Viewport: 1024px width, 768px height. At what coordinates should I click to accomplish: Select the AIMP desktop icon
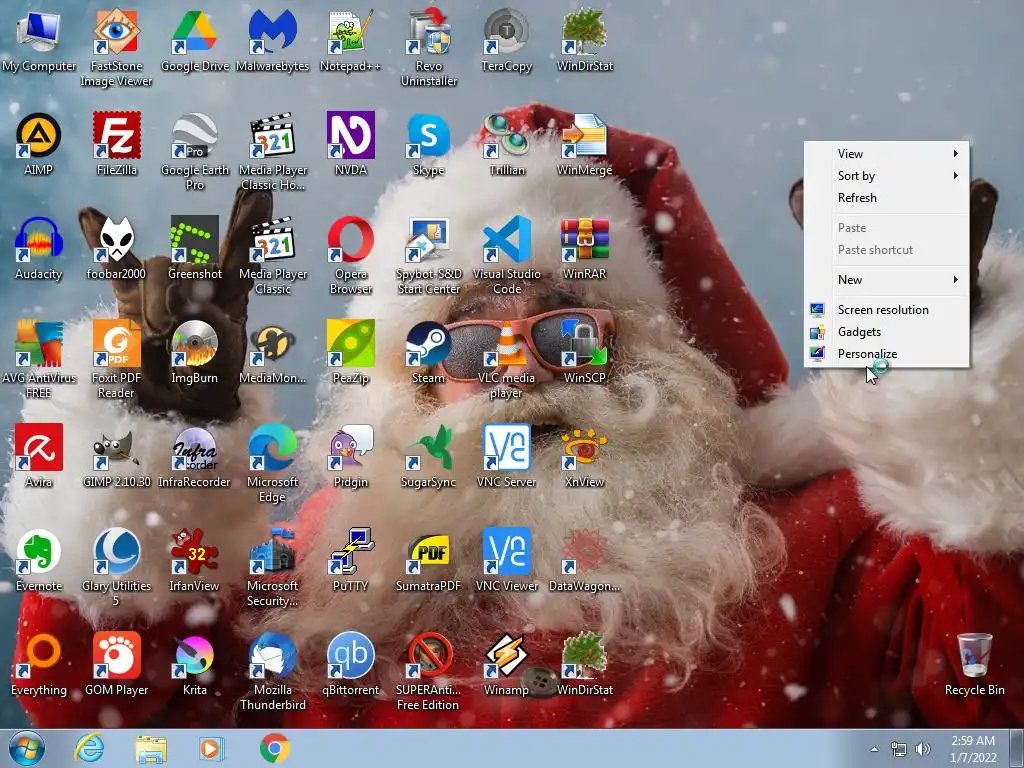pyautogui.click(x=39, y=144)
